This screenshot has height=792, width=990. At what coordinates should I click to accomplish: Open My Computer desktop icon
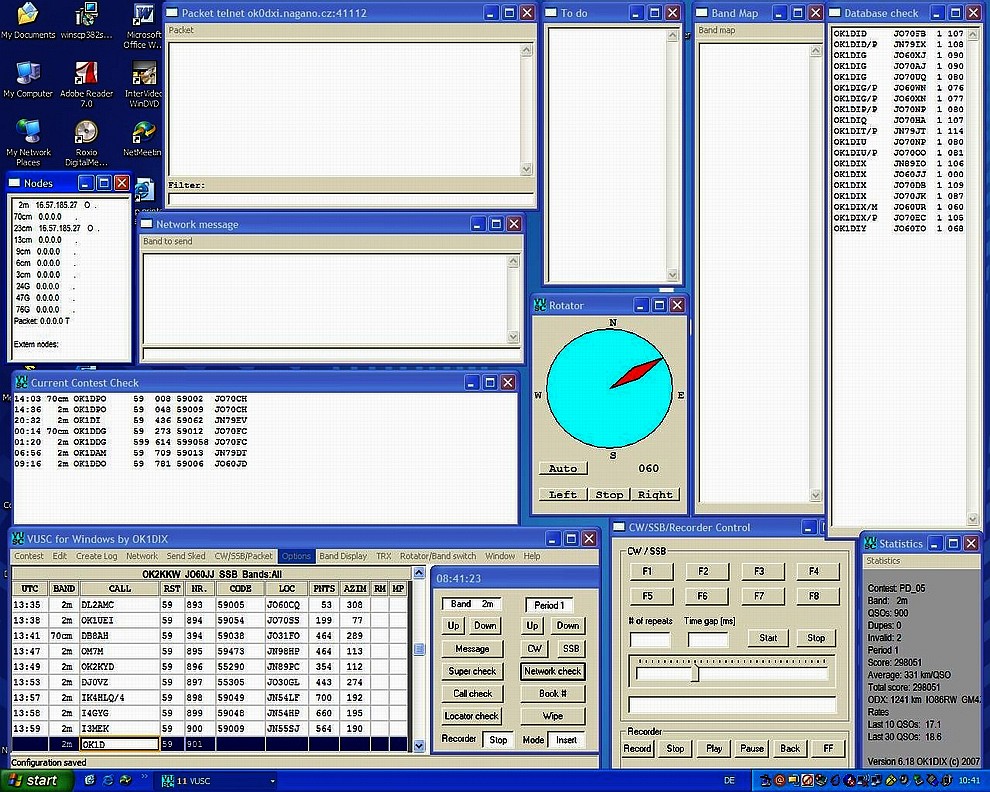(28, 80)
